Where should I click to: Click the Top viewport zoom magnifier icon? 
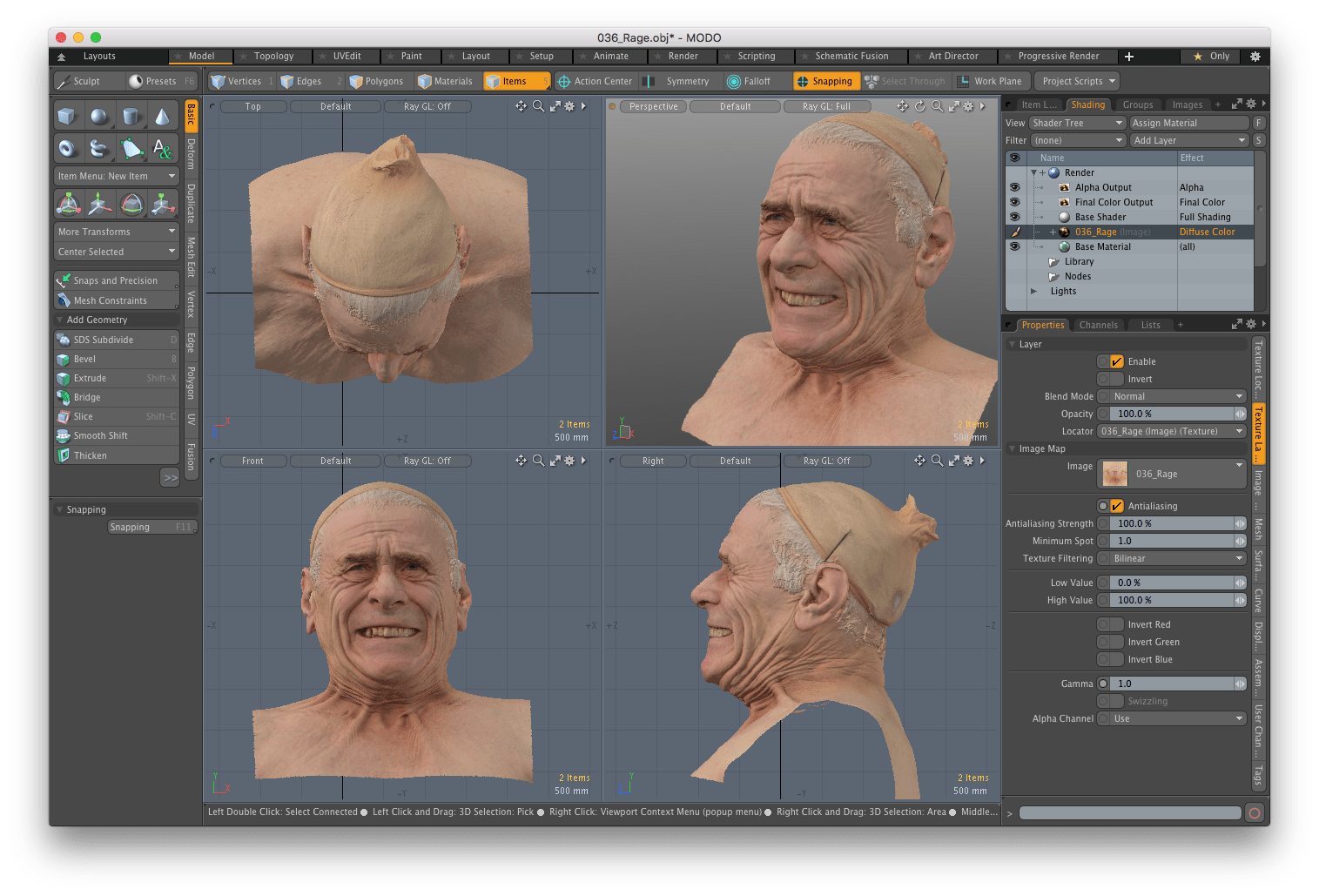point(538,106)
